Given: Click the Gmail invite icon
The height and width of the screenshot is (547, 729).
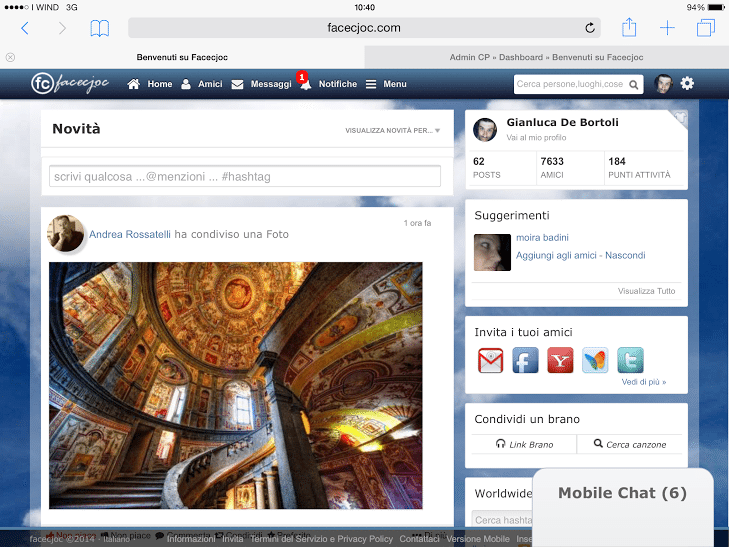Looking at the screenshot, I should tap(490, 360).
